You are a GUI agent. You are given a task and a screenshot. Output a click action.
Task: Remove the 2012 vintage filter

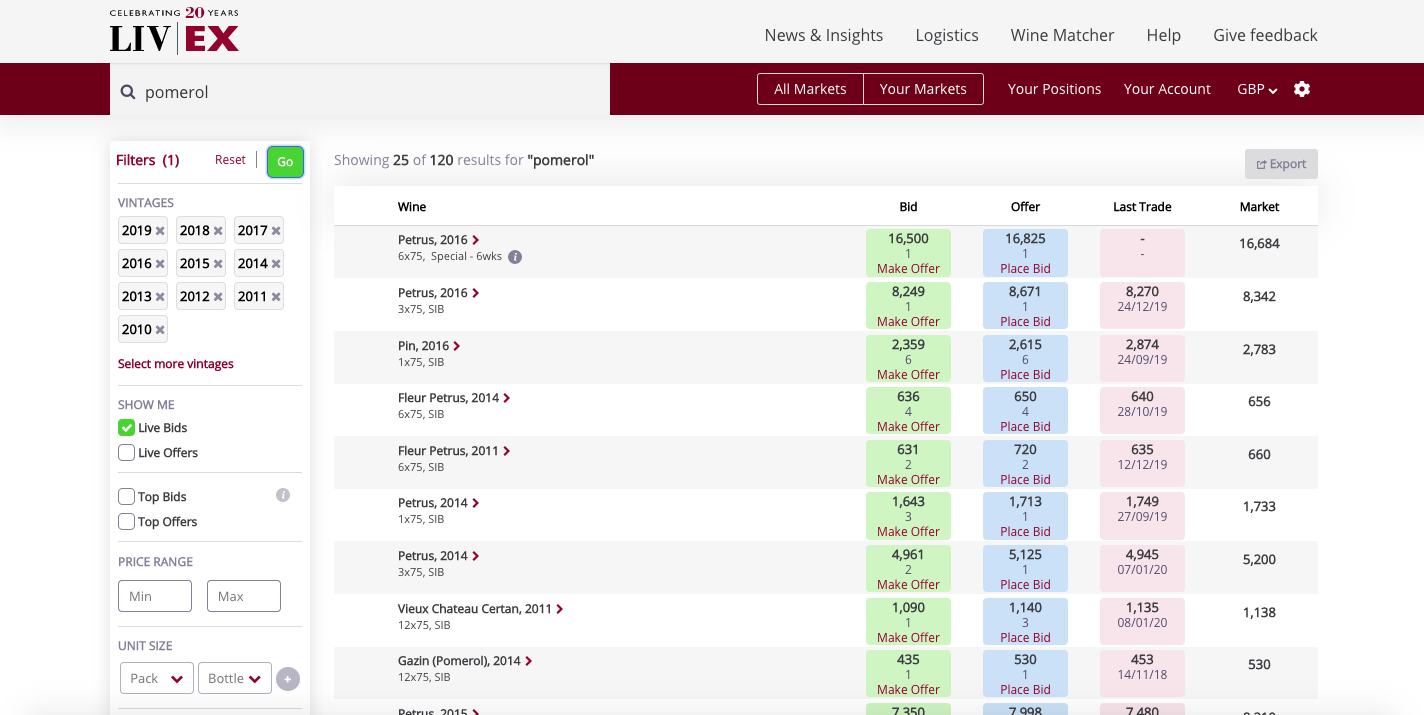click(218, 297)
